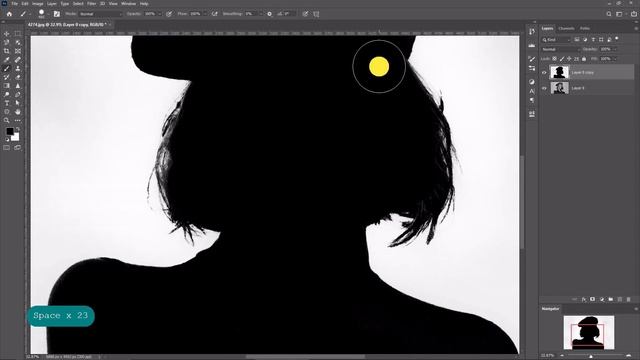Select the History Brush tool

tap(7, 77)
